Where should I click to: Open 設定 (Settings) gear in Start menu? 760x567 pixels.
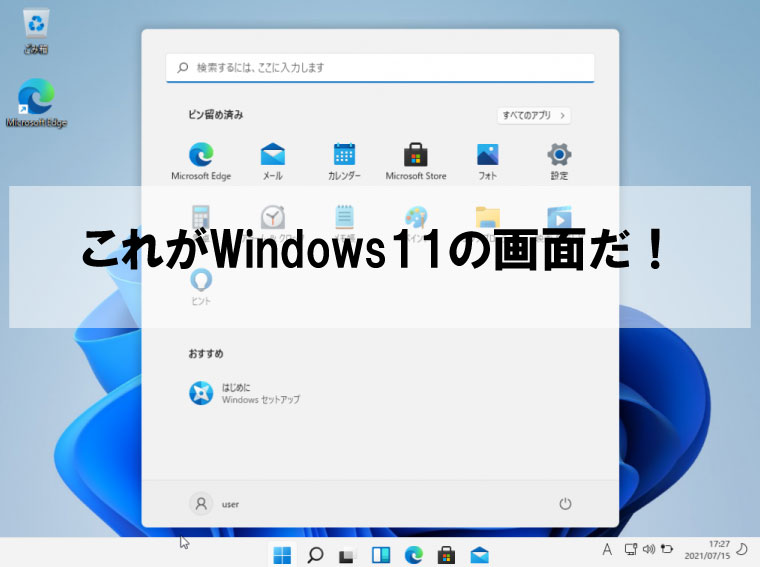click(559, 161)
